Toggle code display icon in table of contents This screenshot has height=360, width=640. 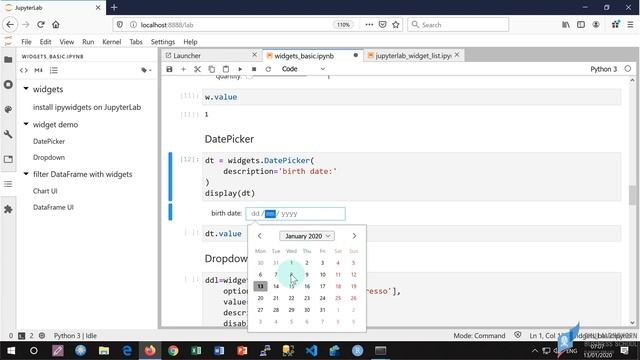(24, 70)
